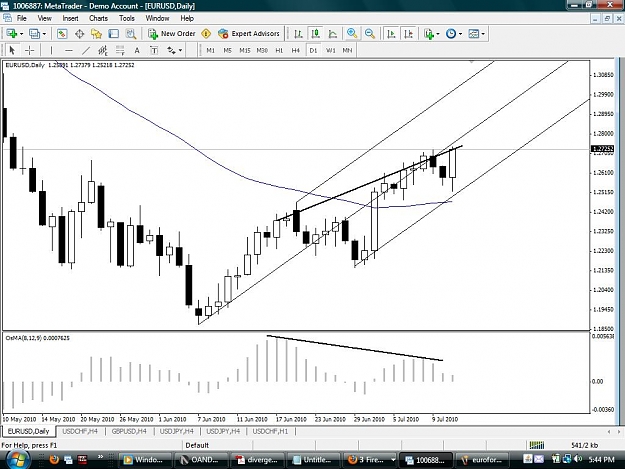Switch to Candlesticks chart display
The width and height of the screenshot is (625, 469).
[315, 34]
